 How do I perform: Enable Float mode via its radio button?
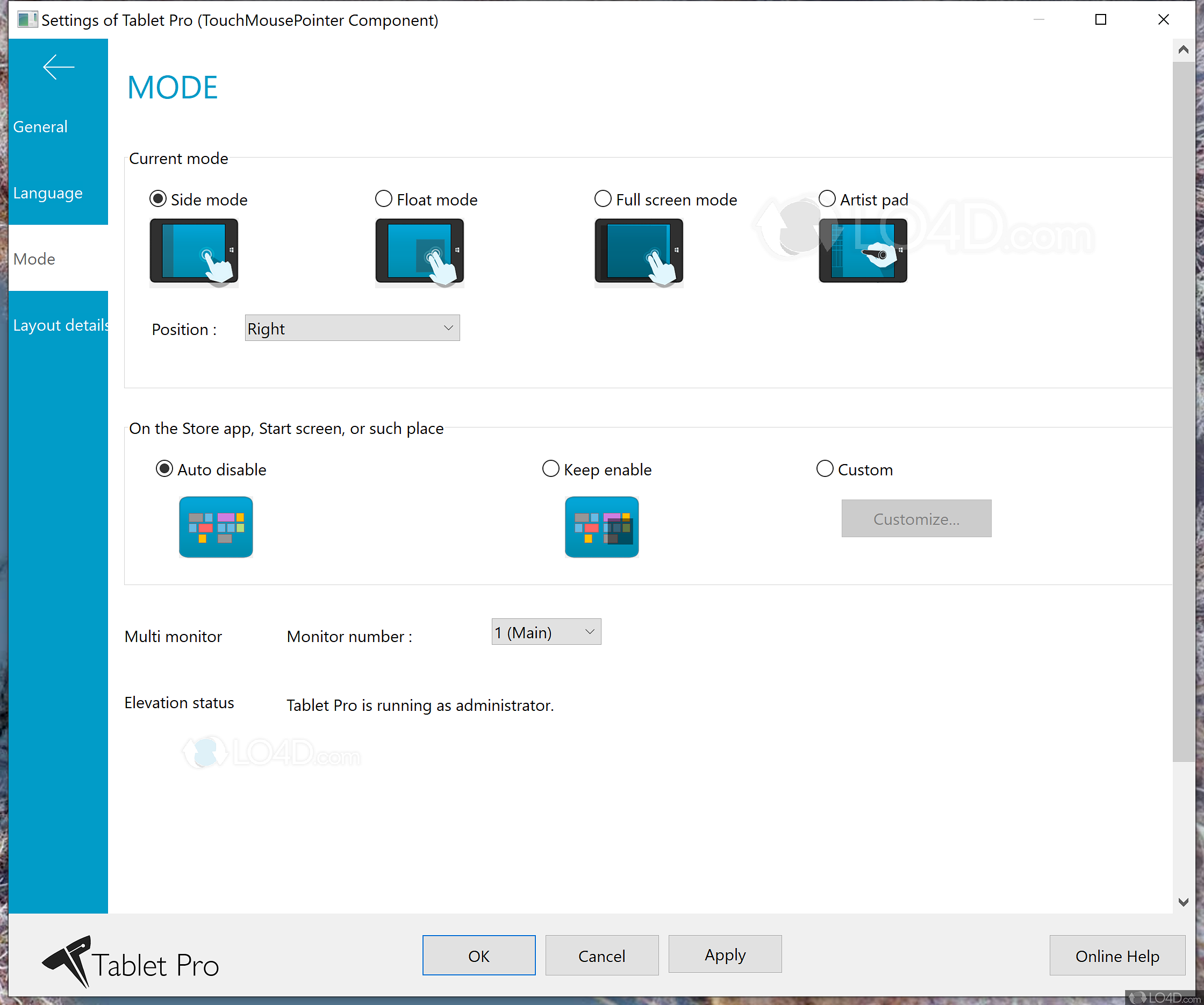[383, 198]
